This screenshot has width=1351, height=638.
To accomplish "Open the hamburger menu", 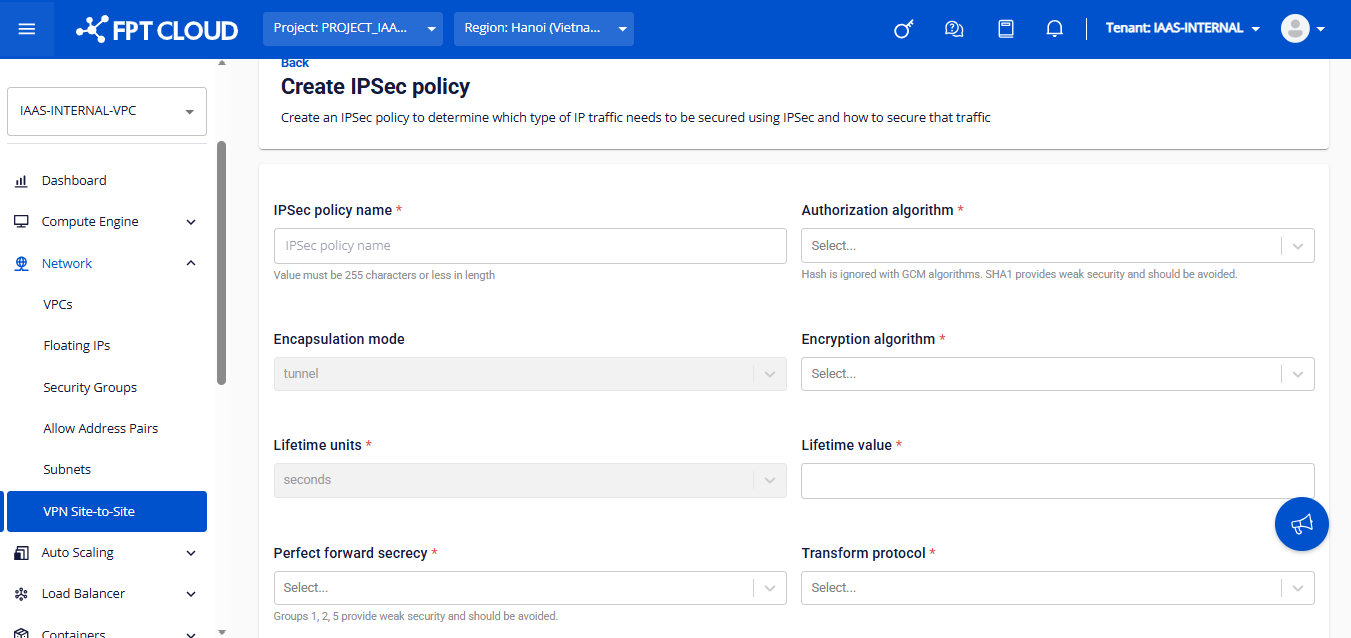I will (x=27, y=29).
